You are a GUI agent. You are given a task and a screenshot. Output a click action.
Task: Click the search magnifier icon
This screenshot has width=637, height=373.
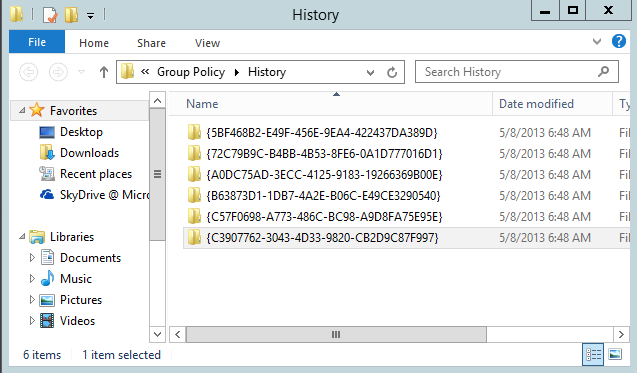pos(604,72)
